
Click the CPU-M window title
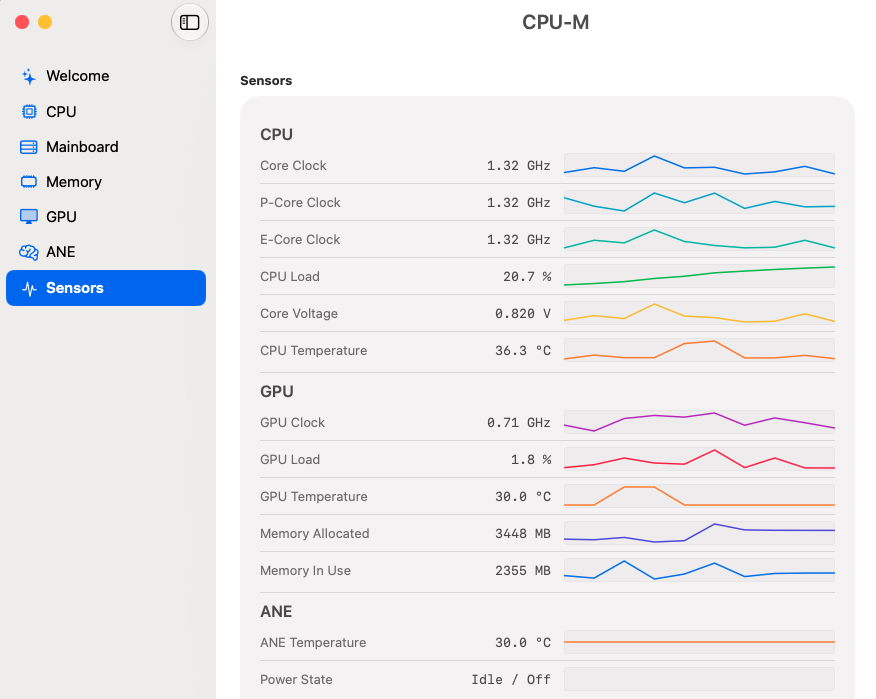click(x=555, y=22)
